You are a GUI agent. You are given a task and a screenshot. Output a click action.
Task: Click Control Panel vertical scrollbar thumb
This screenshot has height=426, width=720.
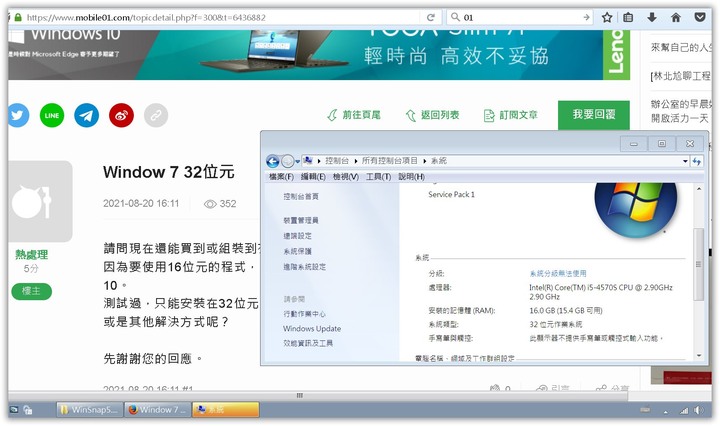[x=698, y=264]
